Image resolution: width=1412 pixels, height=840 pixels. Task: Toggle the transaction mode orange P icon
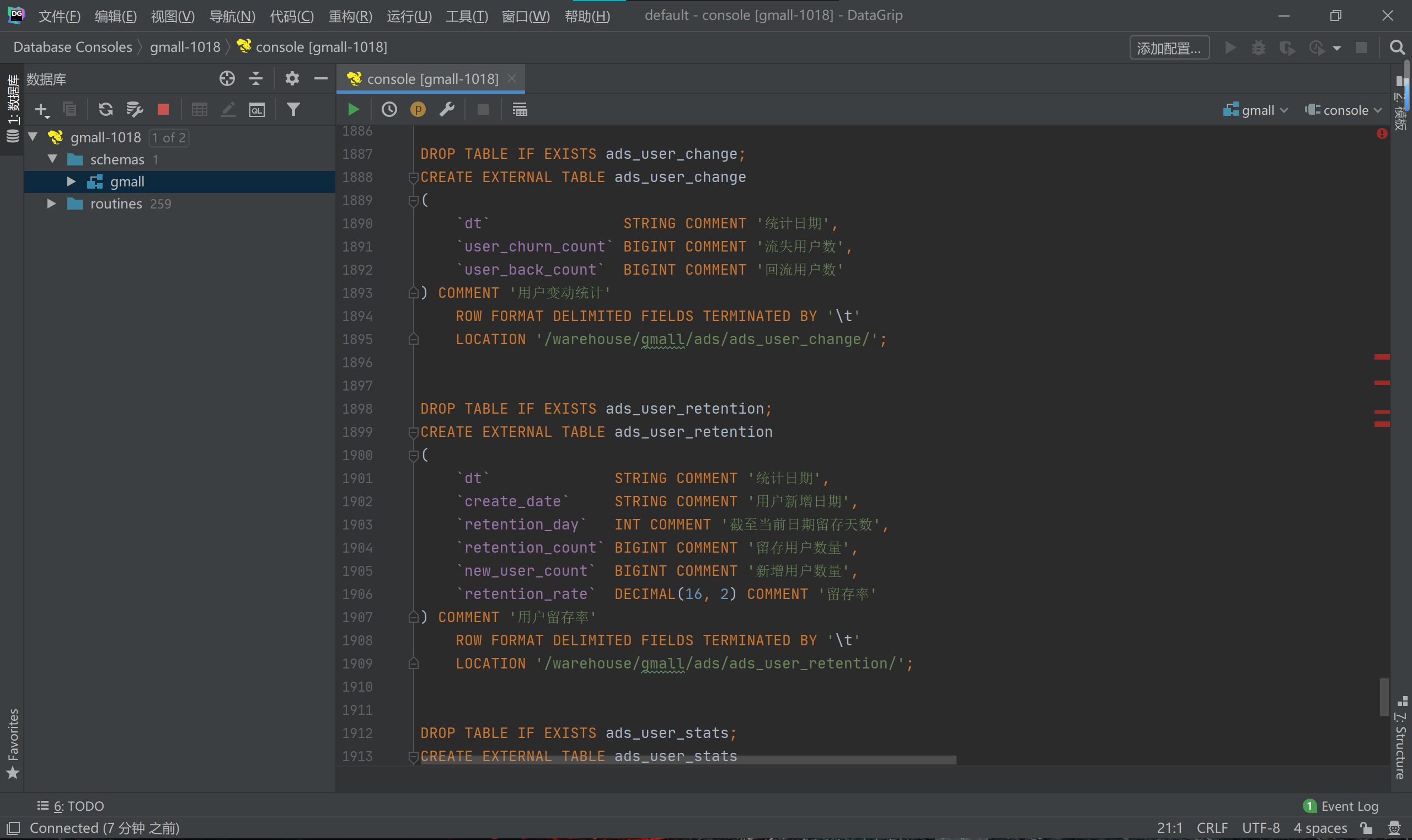[418, 109]
